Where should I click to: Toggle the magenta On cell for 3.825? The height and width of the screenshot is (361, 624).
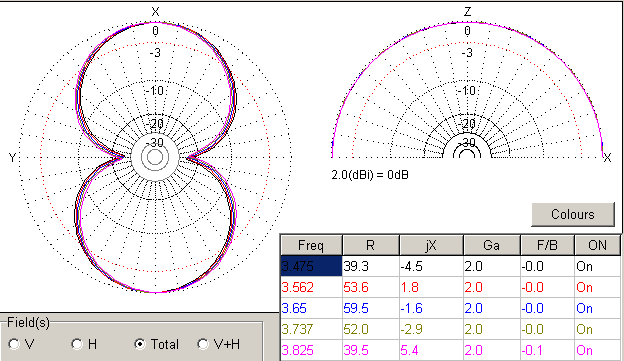pyautogui.click(x=597, y=350)
